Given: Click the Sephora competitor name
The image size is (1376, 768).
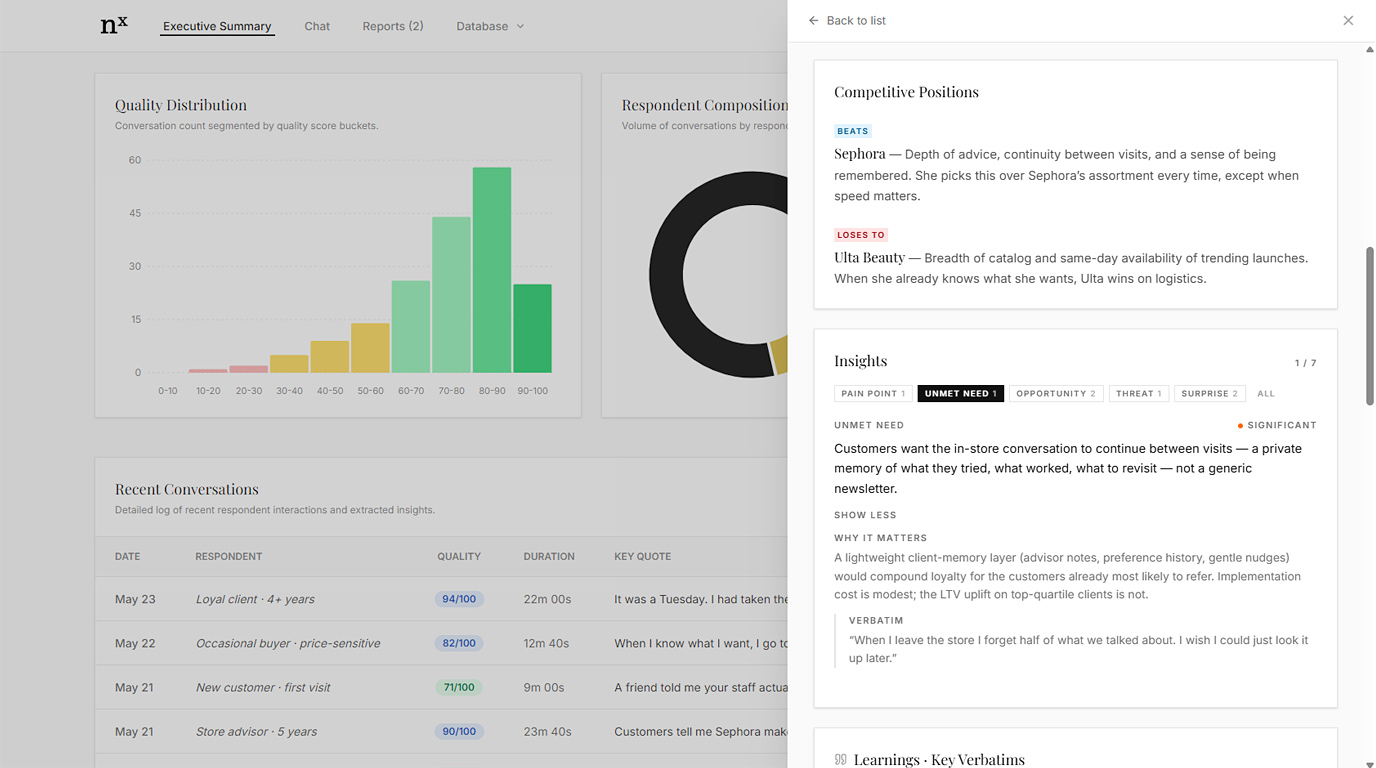Looking at the screenshot, I should (860, 154).
